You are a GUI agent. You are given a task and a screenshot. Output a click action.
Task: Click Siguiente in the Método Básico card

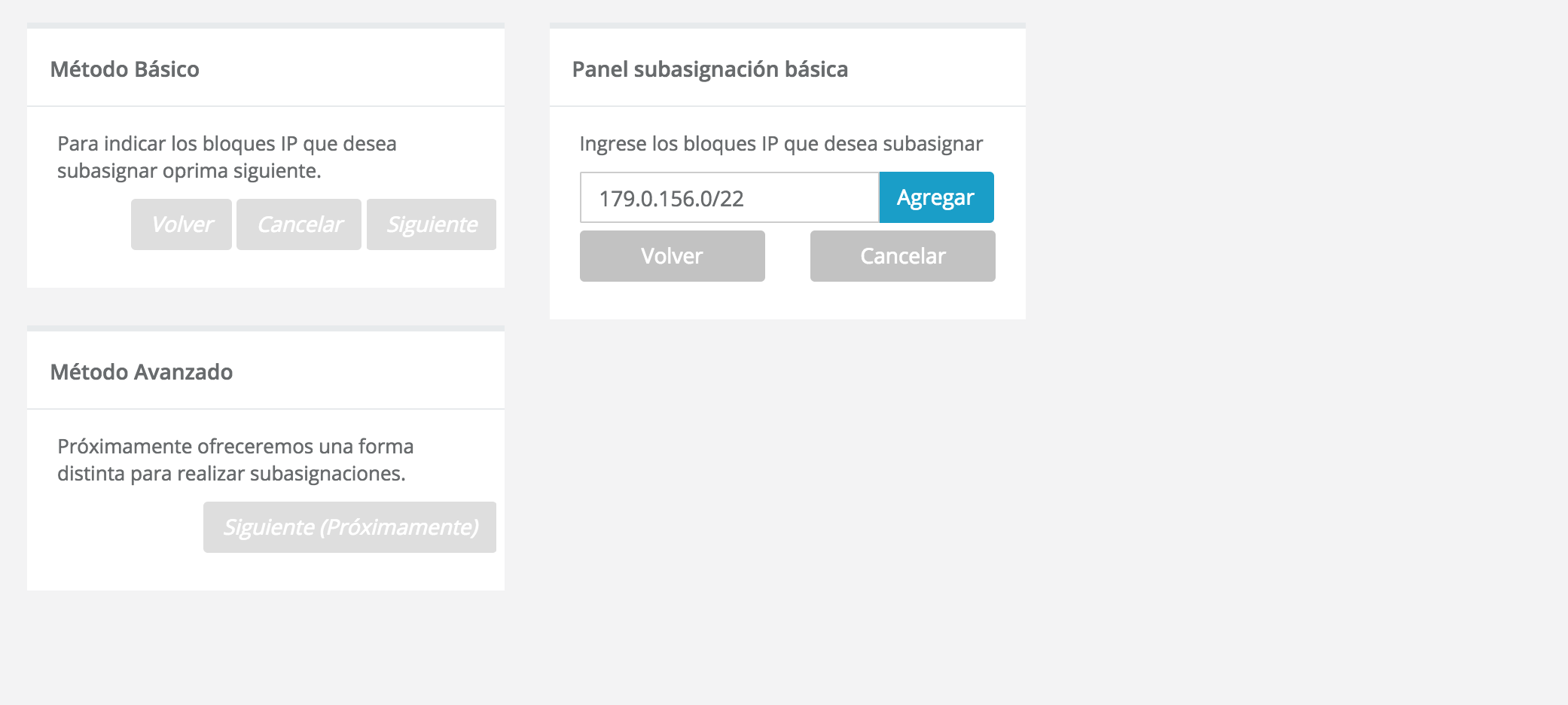pos(432,224)
